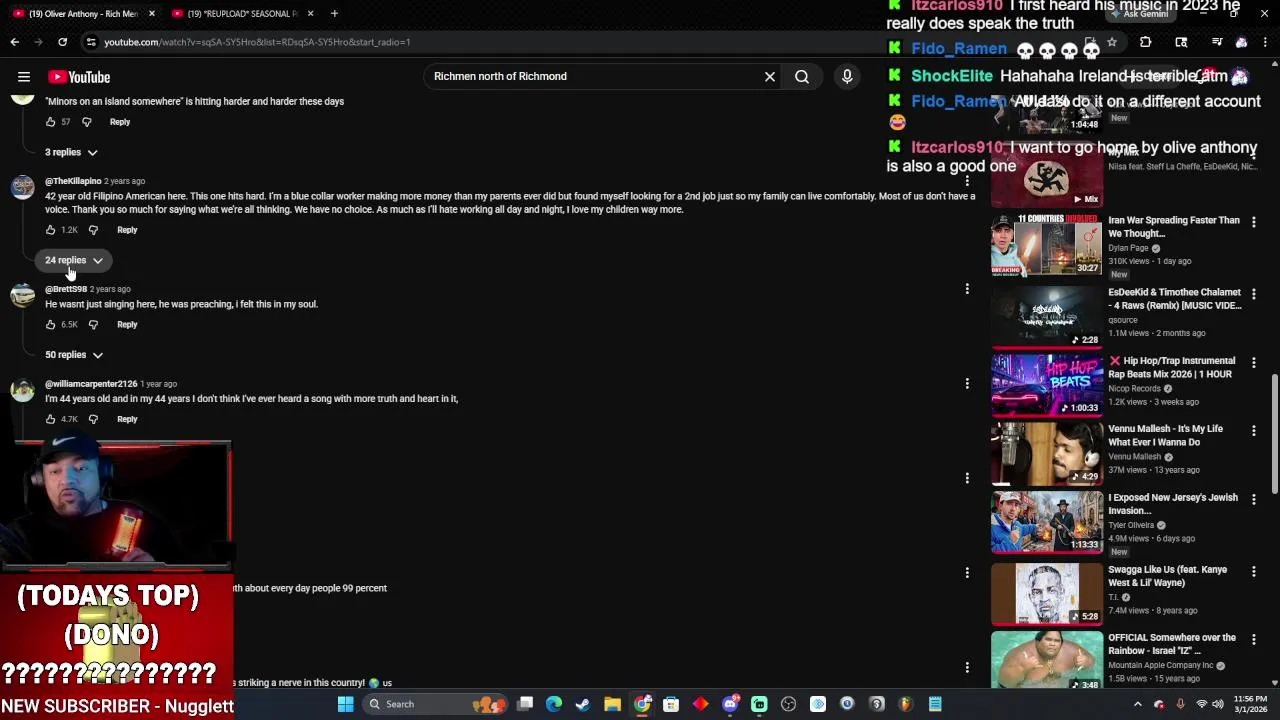Image resolution: width=1280 pixels, height=720 pixels.
Task: Click the YouTube page scrollbar thumb
Action: point(1275,435)
